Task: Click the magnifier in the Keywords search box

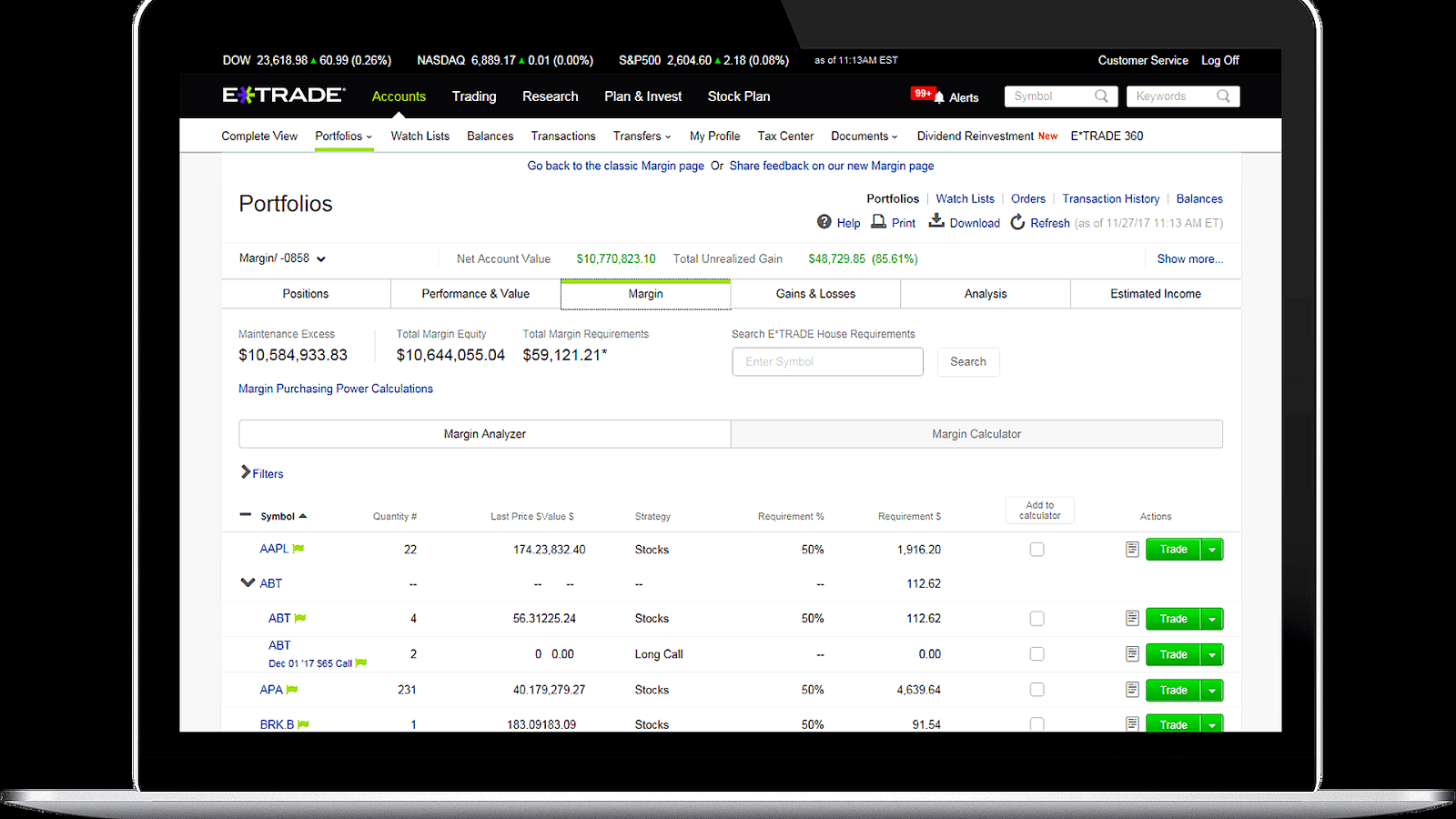Action: point(1225,96)
